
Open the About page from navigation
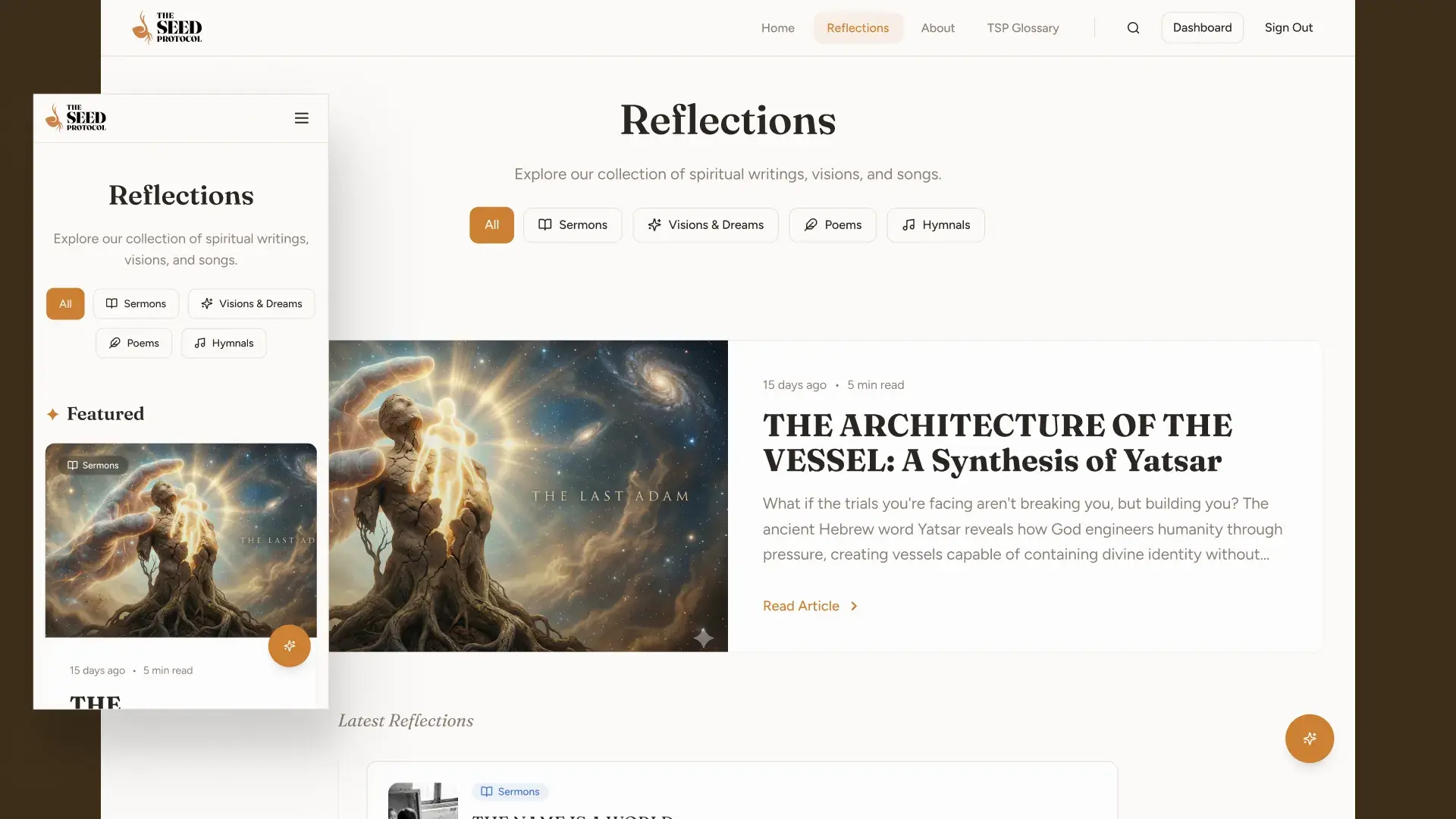[x=937, y=28]
